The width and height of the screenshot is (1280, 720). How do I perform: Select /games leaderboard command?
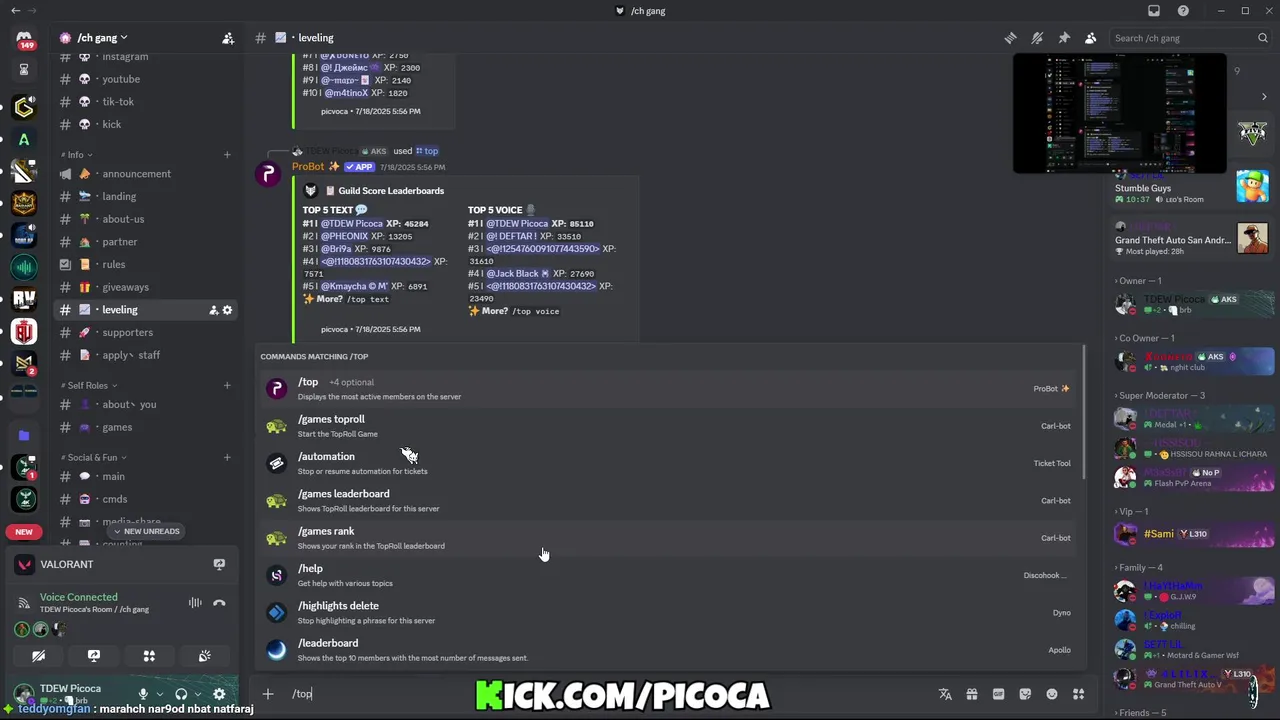pos(670,500)
